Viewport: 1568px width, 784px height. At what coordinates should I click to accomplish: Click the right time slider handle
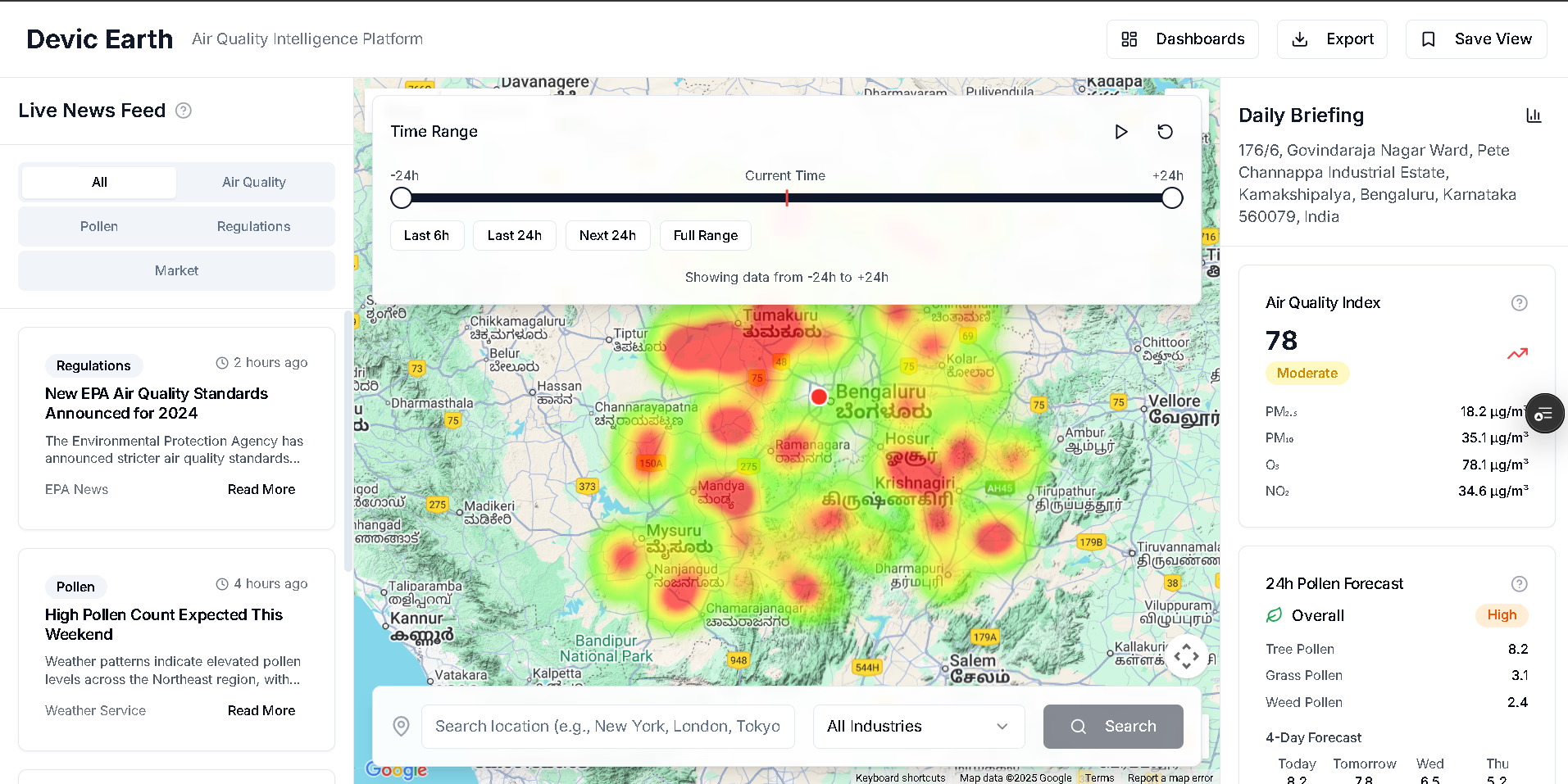click(x=1172, y=198)
